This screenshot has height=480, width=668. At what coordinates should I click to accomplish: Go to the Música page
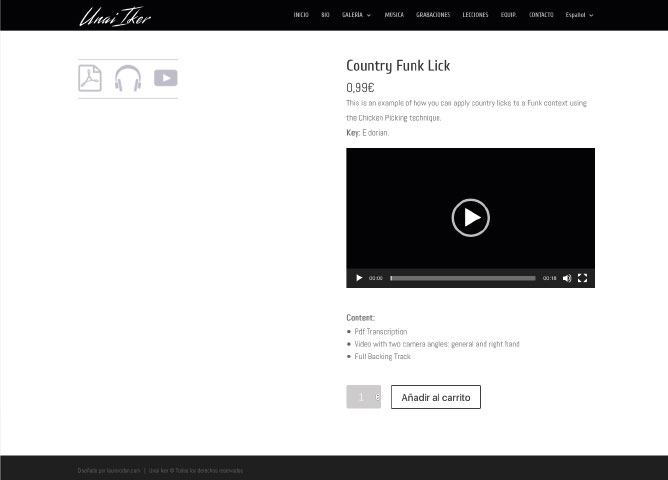tap(394, 15)
